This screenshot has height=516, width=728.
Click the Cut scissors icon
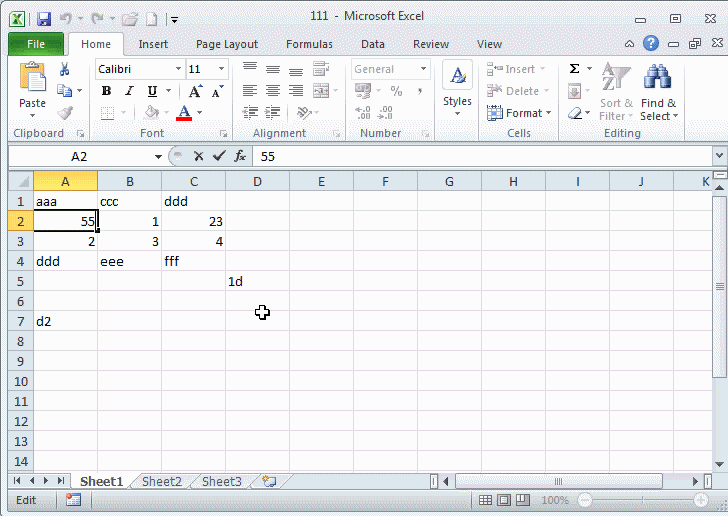coord(65,69)
